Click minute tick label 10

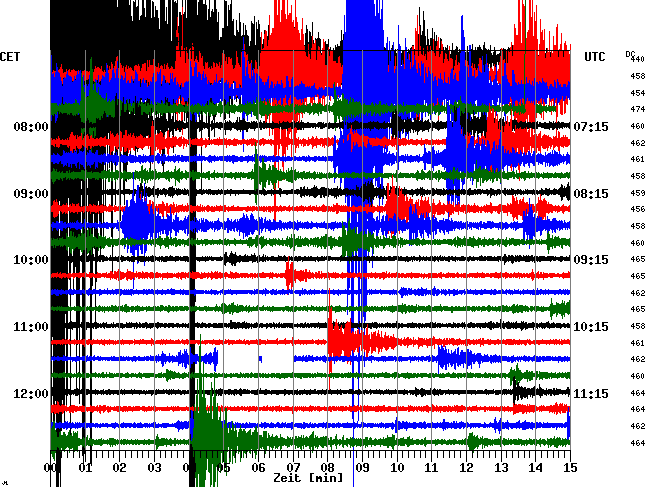[397, 468]
